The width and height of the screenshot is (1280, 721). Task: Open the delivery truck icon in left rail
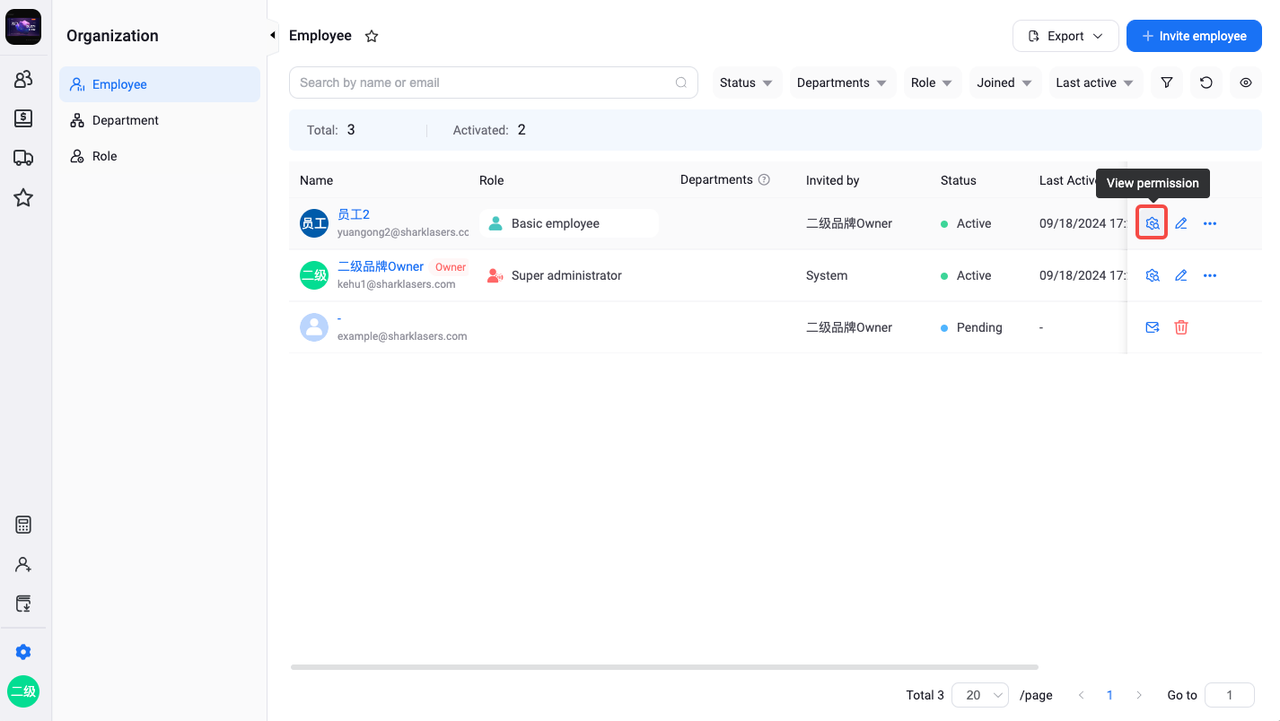(23, 158)
